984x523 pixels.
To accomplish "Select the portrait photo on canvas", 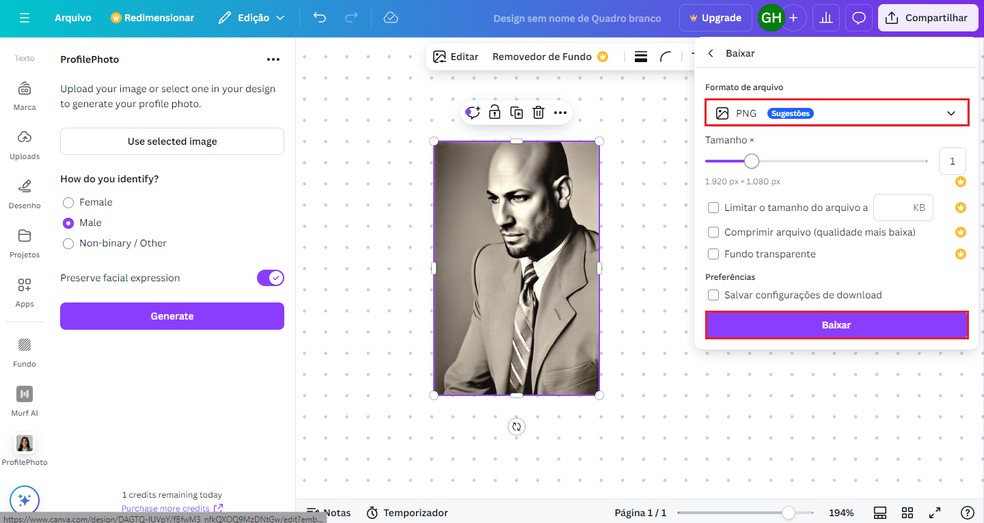I will coord(516,268).
